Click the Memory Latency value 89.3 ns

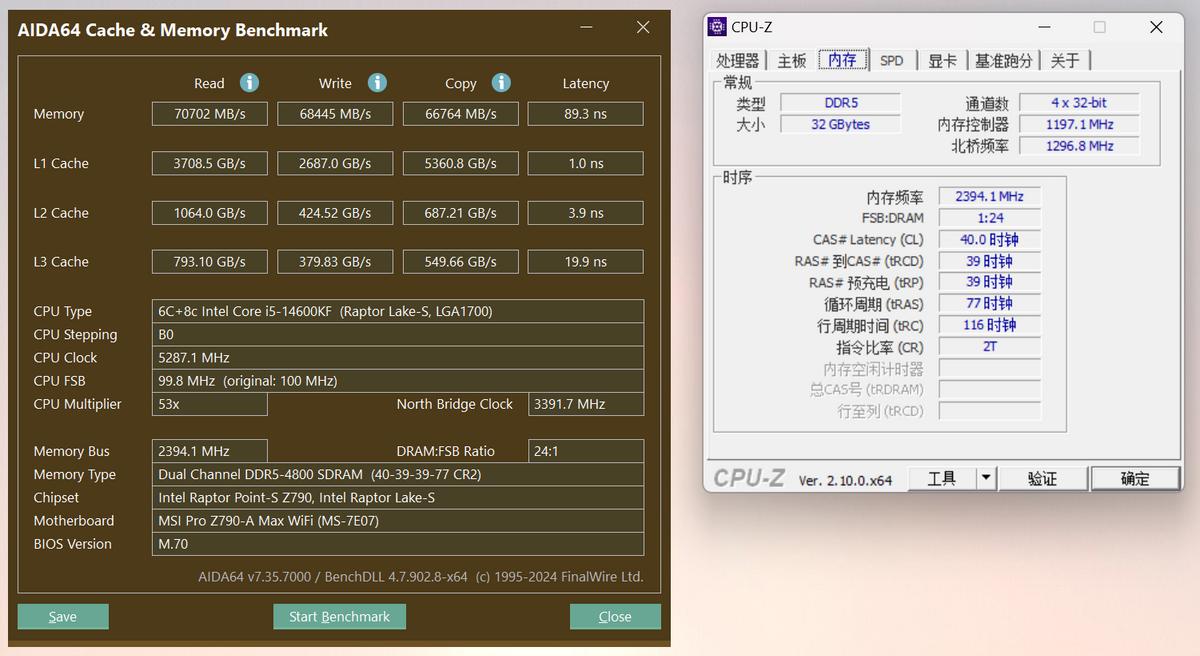pos(586,114)
